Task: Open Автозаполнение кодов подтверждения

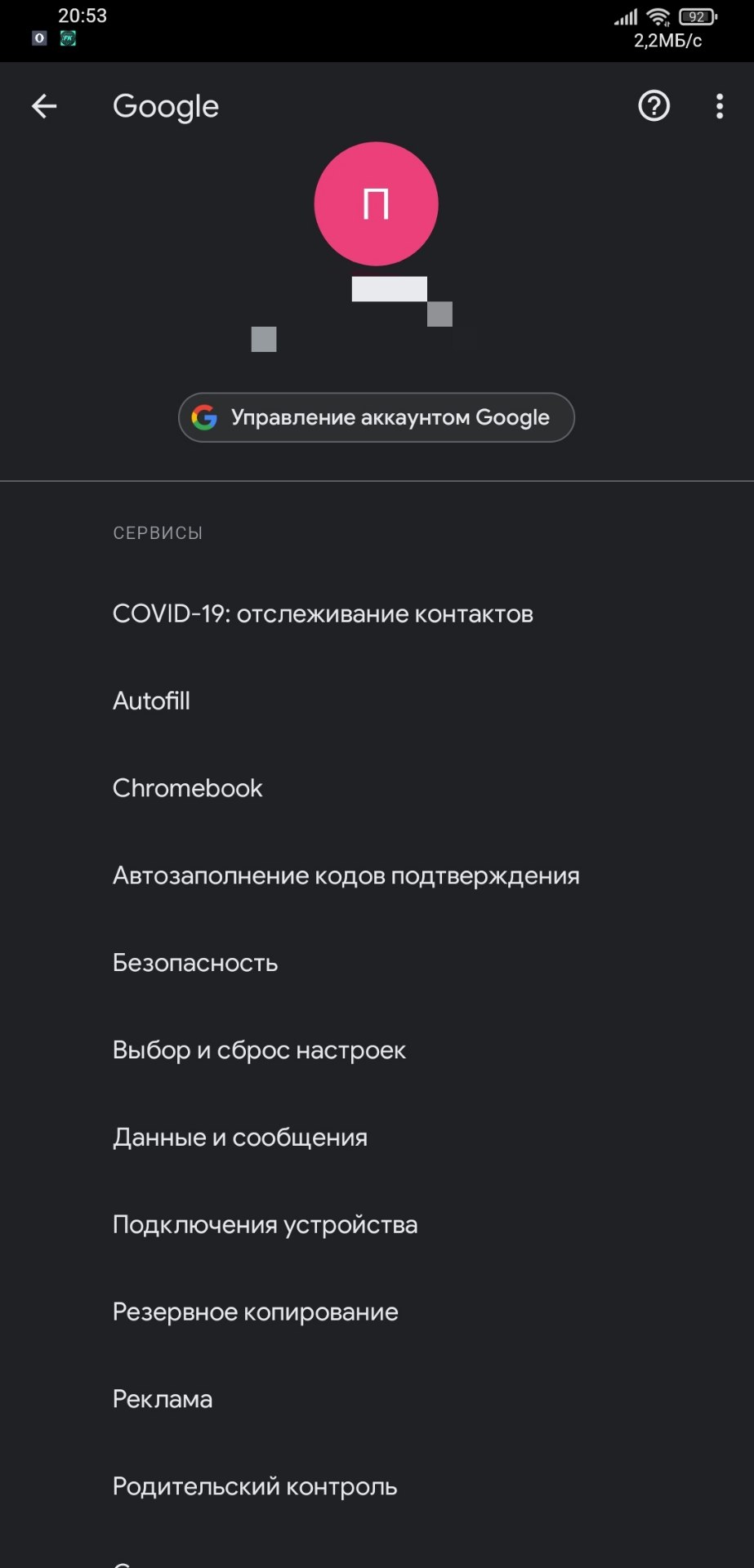Action: (377, 876)
